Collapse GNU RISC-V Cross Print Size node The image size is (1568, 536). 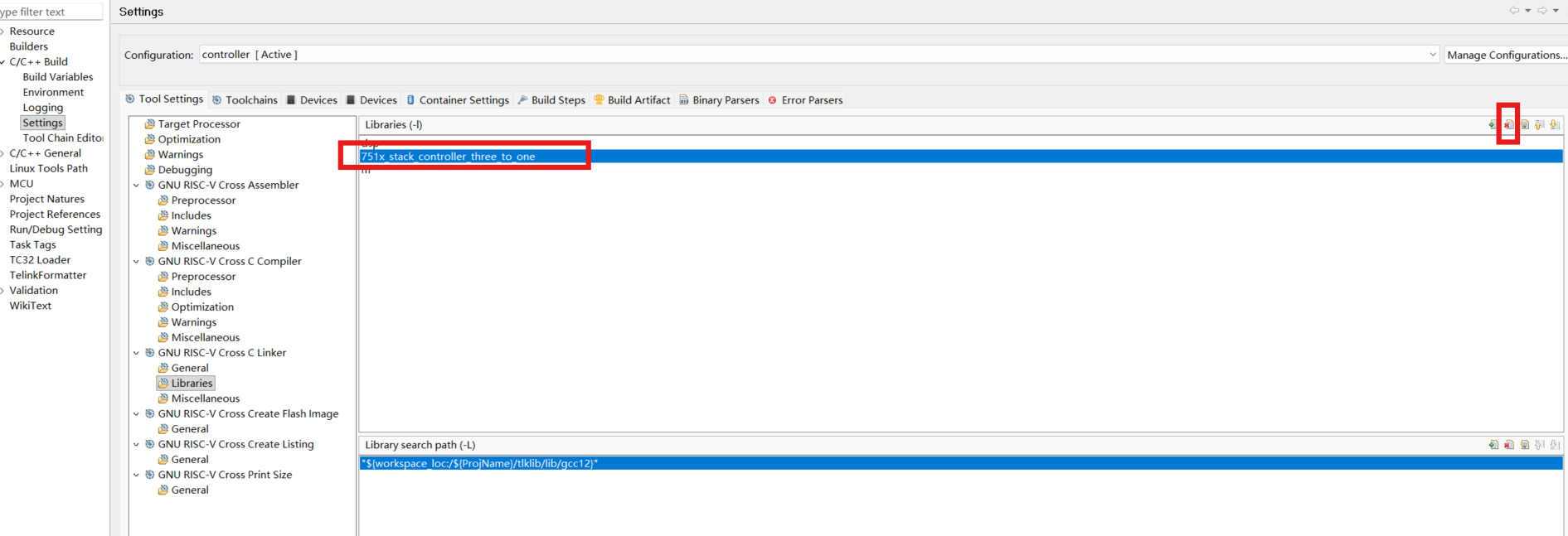click(137, 475)
